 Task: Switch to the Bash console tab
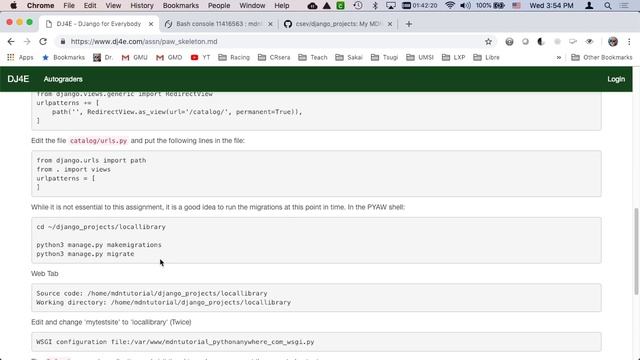(x=218, y=24)
